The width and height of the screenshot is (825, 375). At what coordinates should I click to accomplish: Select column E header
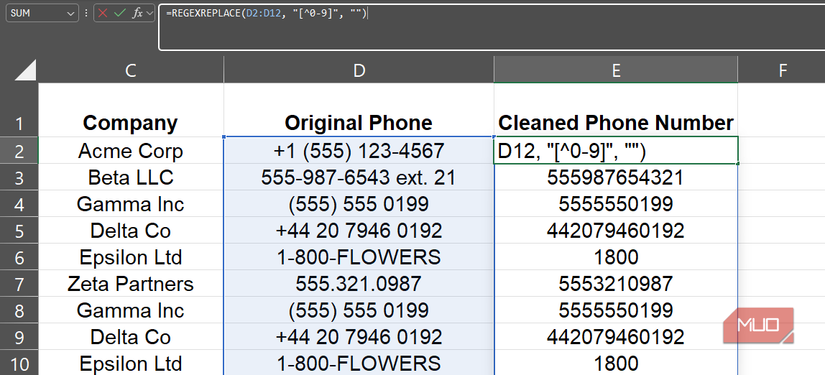(x=616, y=69)
